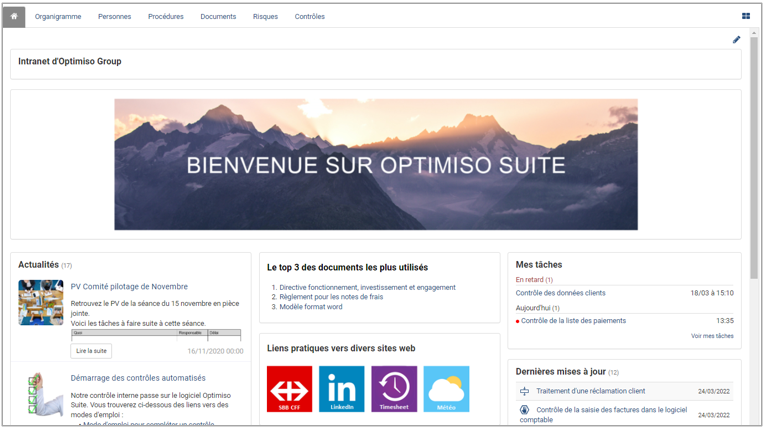
Task: Follow the Voir mes tâches link
Action: pyautogui.click(x=711, y=336)
